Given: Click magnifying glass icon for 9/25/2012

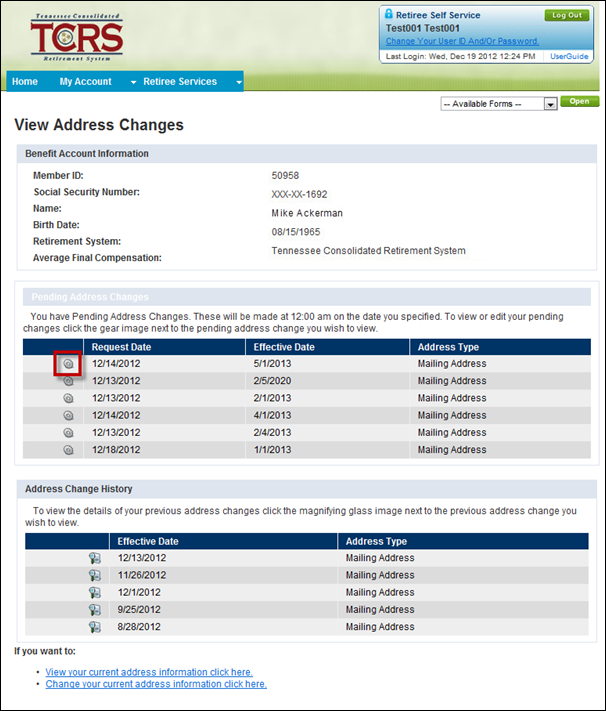Looking at the screenshot, I should point(94,610).
